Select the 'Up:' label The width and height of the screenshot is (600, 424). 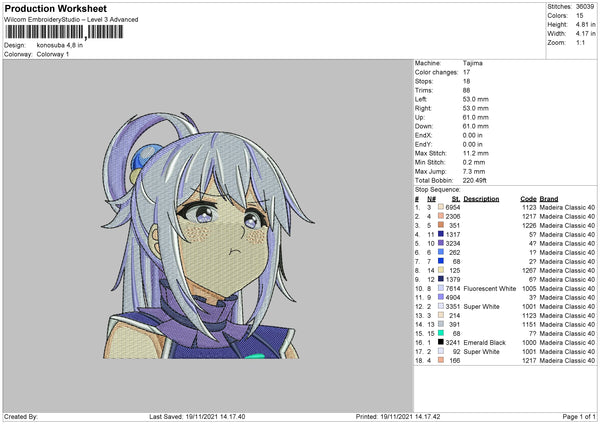420,117
